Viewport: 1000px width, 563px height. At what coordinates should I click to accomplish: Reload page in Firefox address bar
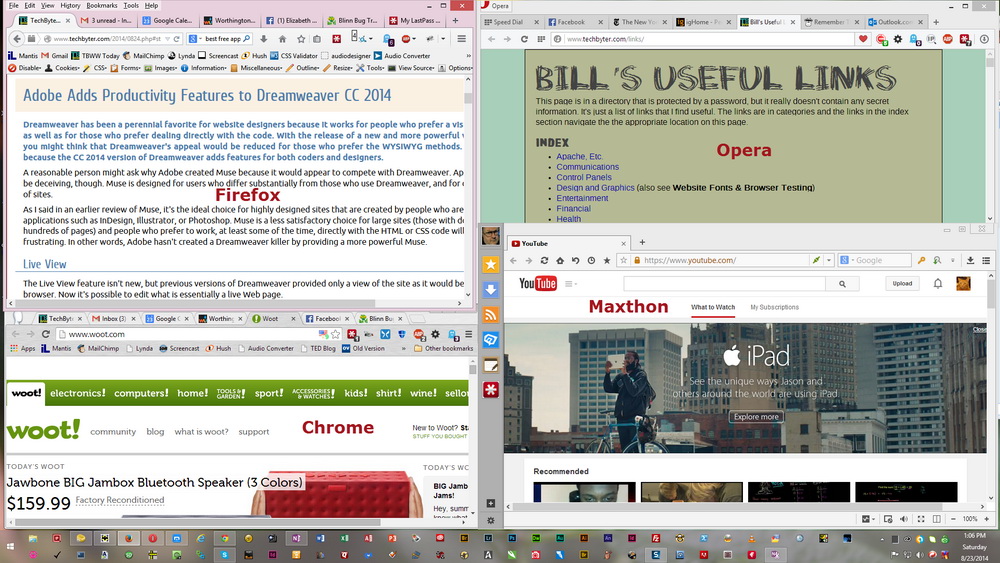coord(177,39)
